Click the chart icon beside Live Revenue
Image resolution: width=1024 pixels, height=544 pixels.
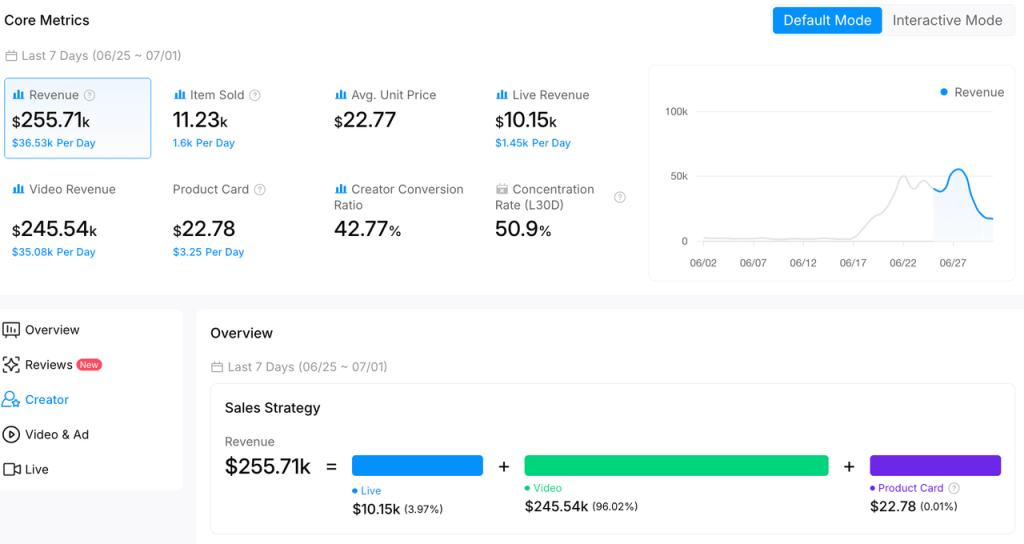click(x=502, y=95)
